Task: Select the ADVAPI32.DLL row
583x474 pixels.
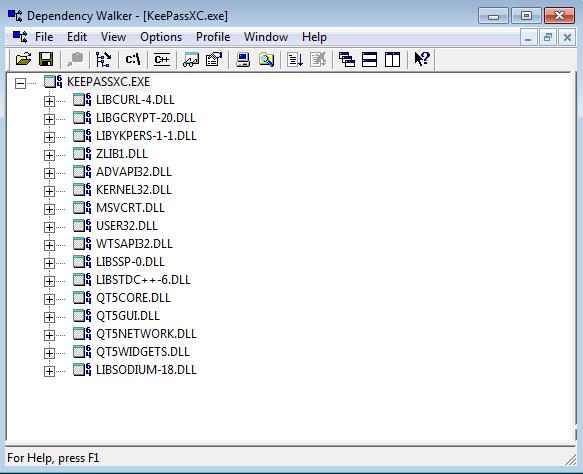Action: click(x=134, y=172)
